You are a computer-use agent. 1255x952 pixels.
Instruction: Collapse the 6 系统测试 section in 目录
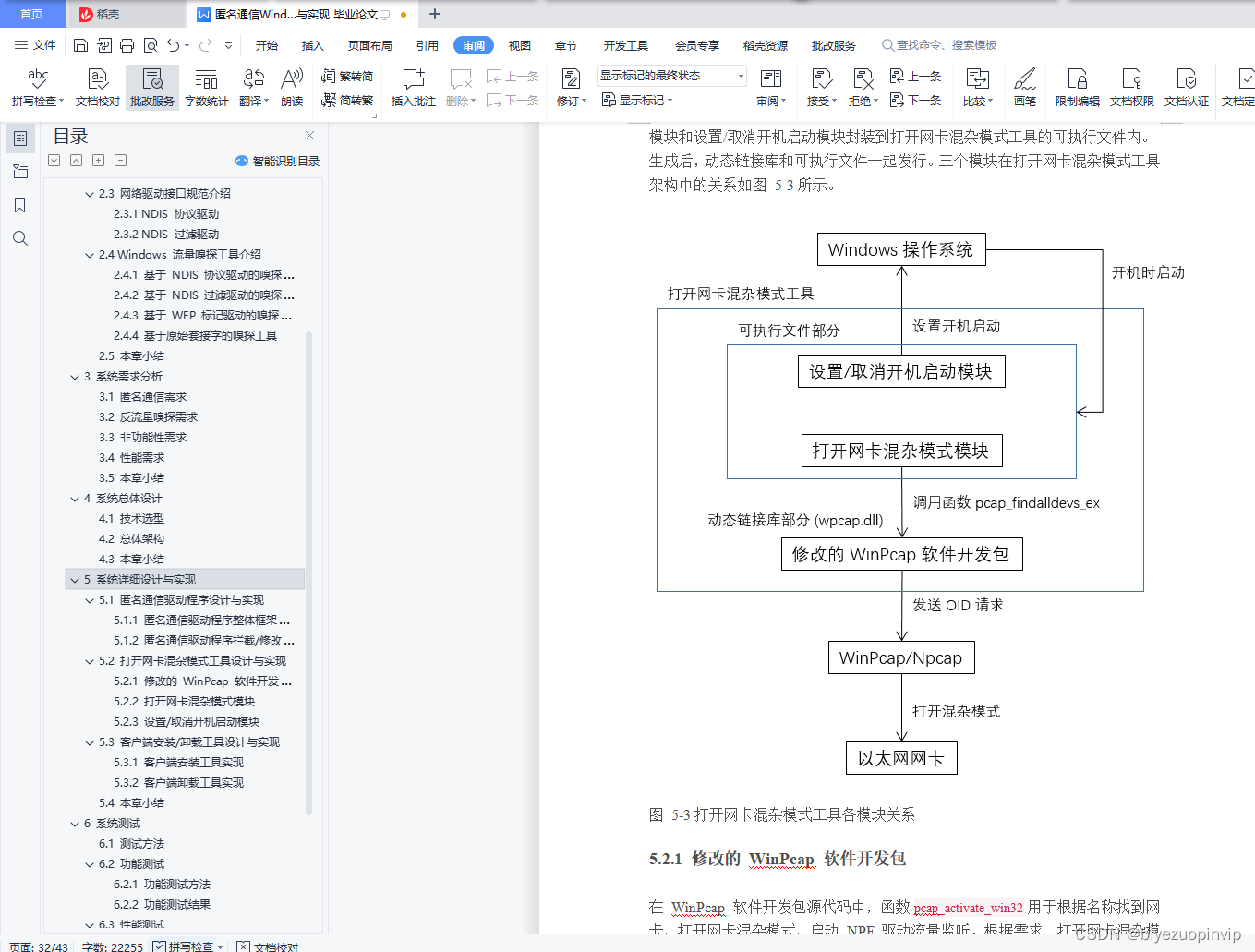pos(74,823)
